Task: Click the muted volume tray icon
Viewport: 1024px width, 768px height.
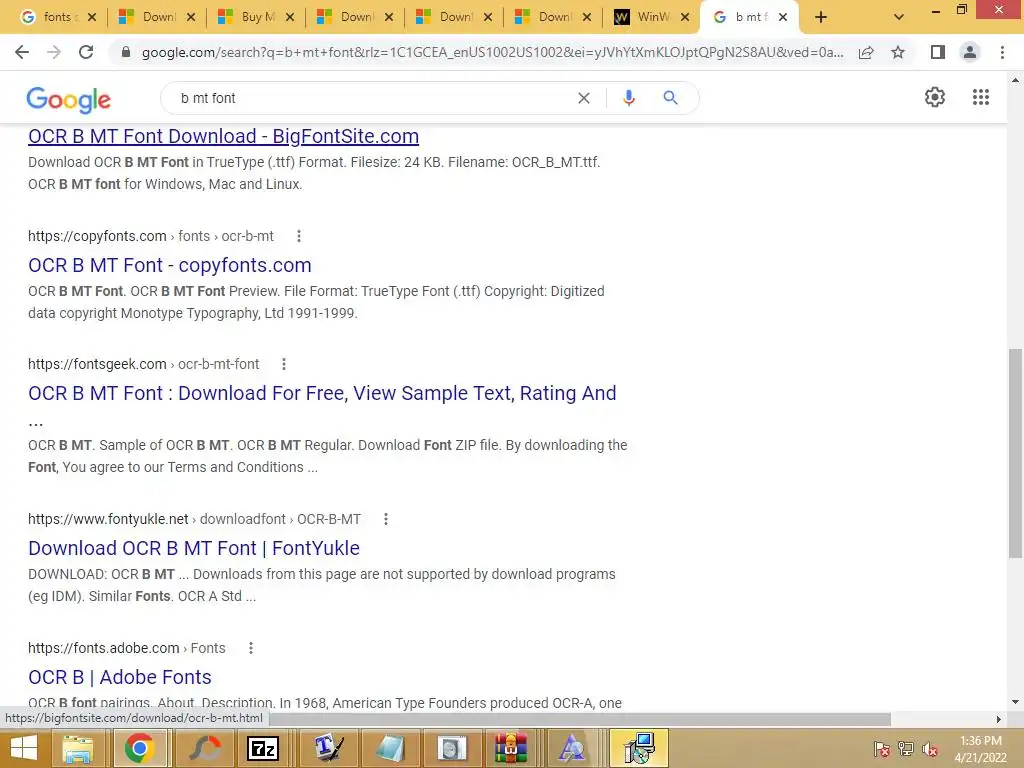Action: pos(930,749)
